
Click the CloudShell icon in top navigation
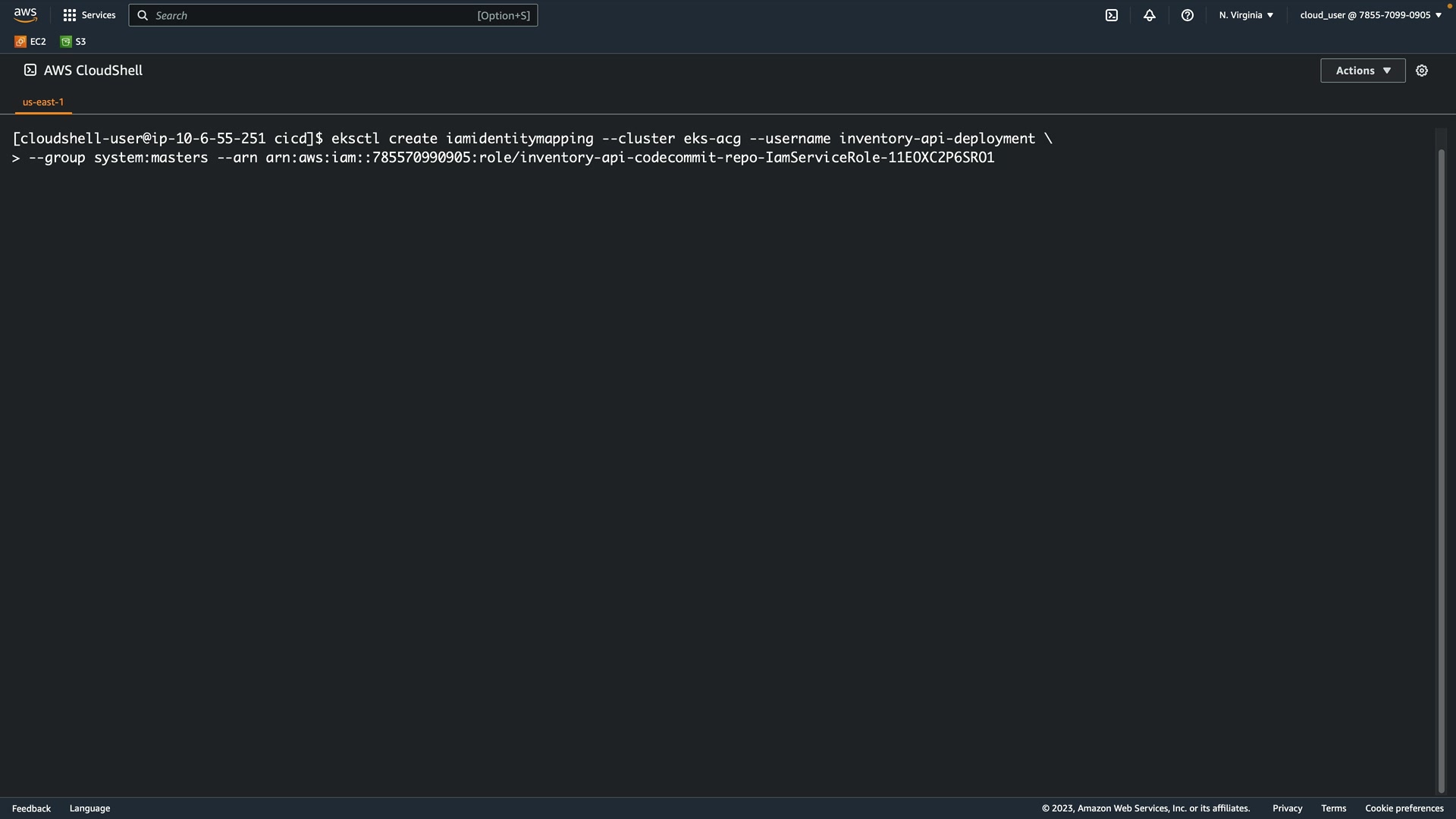1112,15
